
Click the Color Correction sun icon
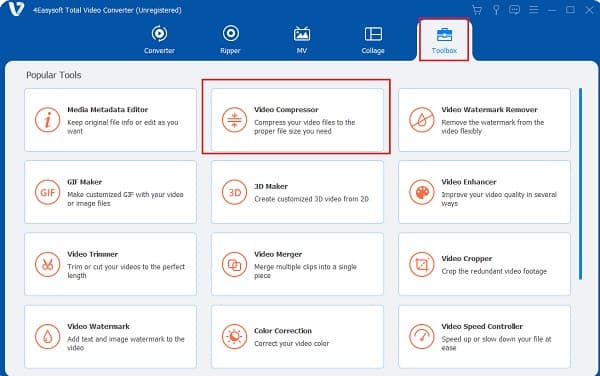(234, 337)
